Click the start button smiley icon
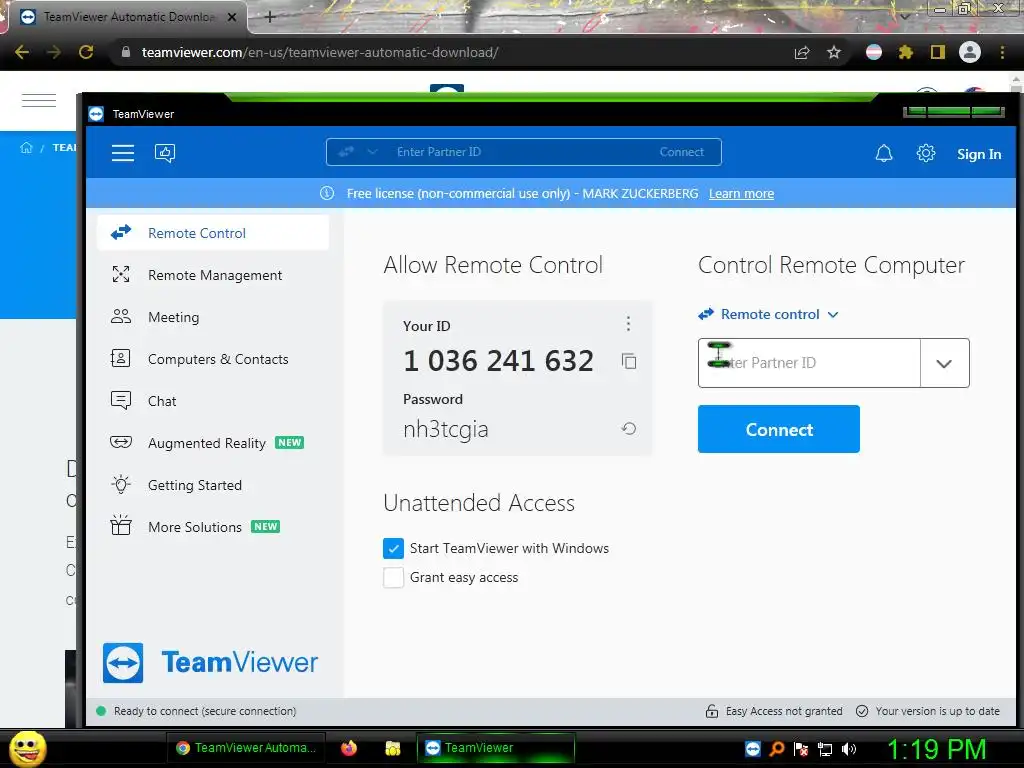This screenshot has width=1024, height=768. pyautogui.click(x=27, y=748)
